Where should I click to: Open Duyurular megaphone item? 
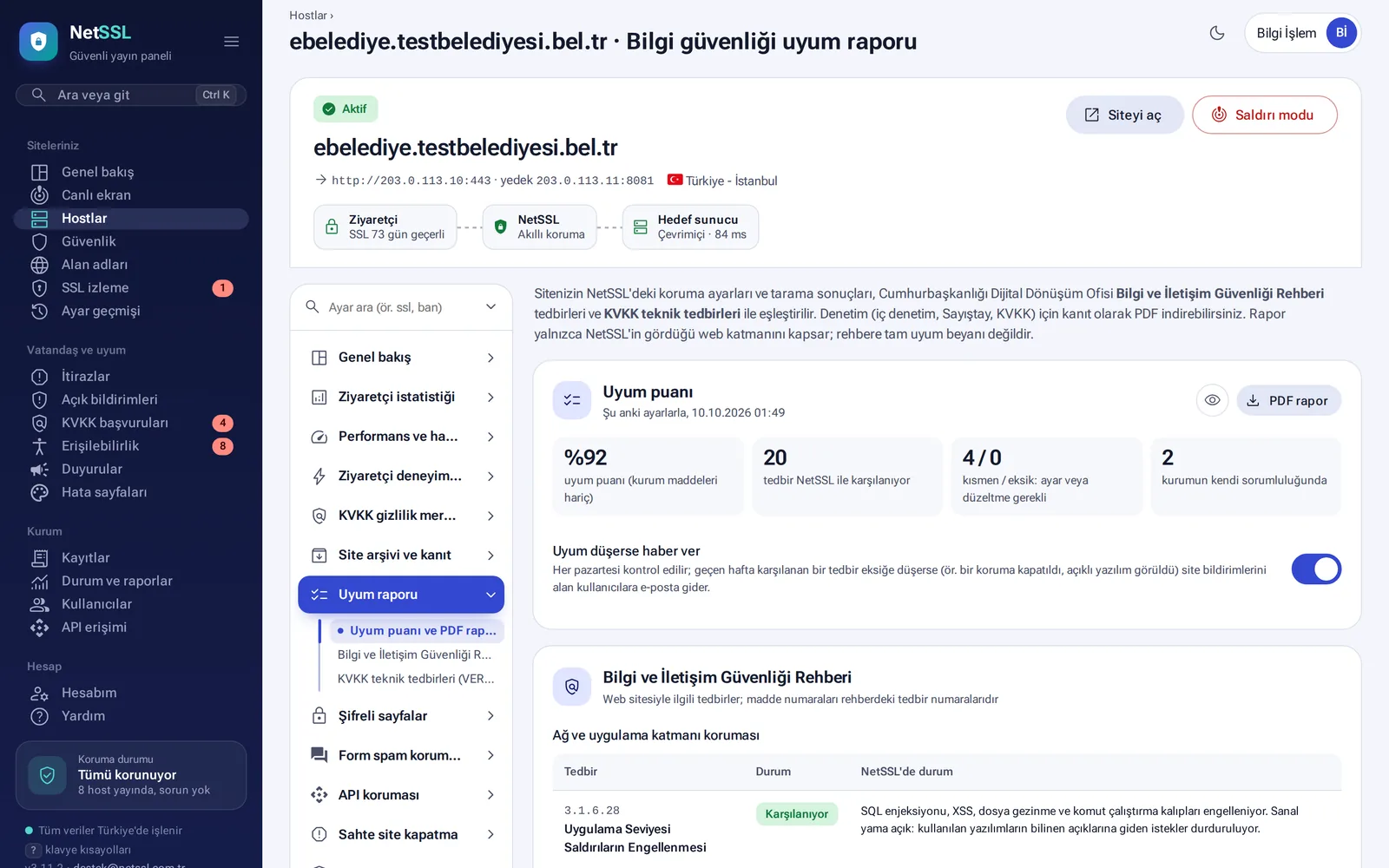(131, 469)
